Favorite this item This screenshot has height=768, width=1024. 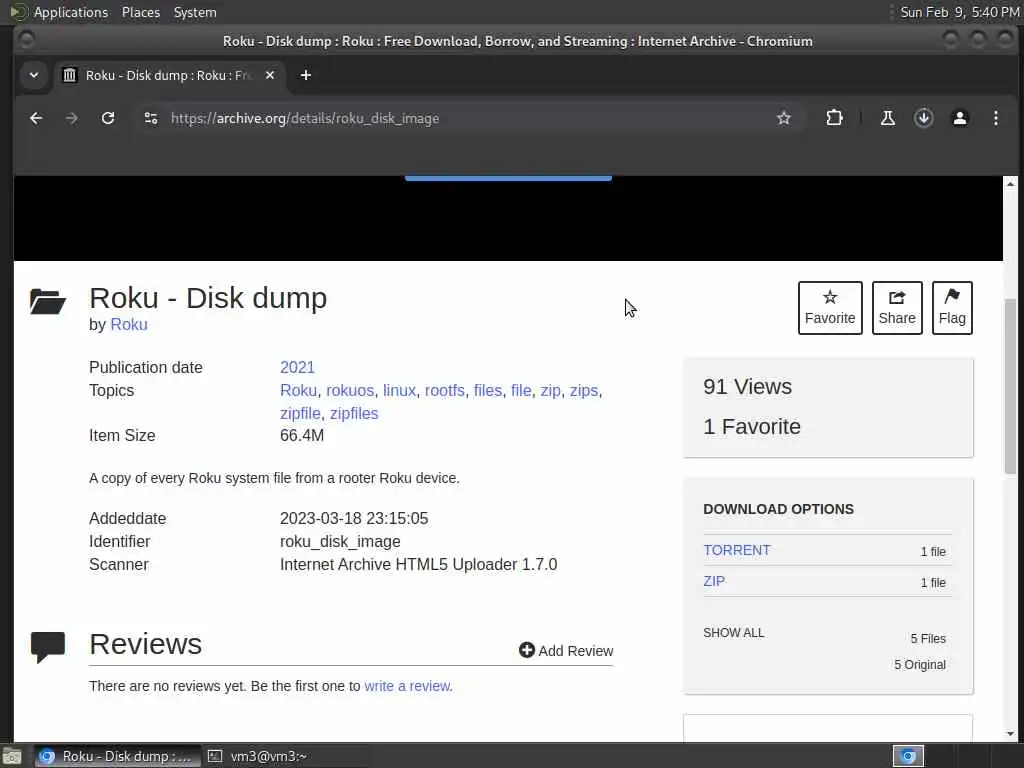(830, 308)
